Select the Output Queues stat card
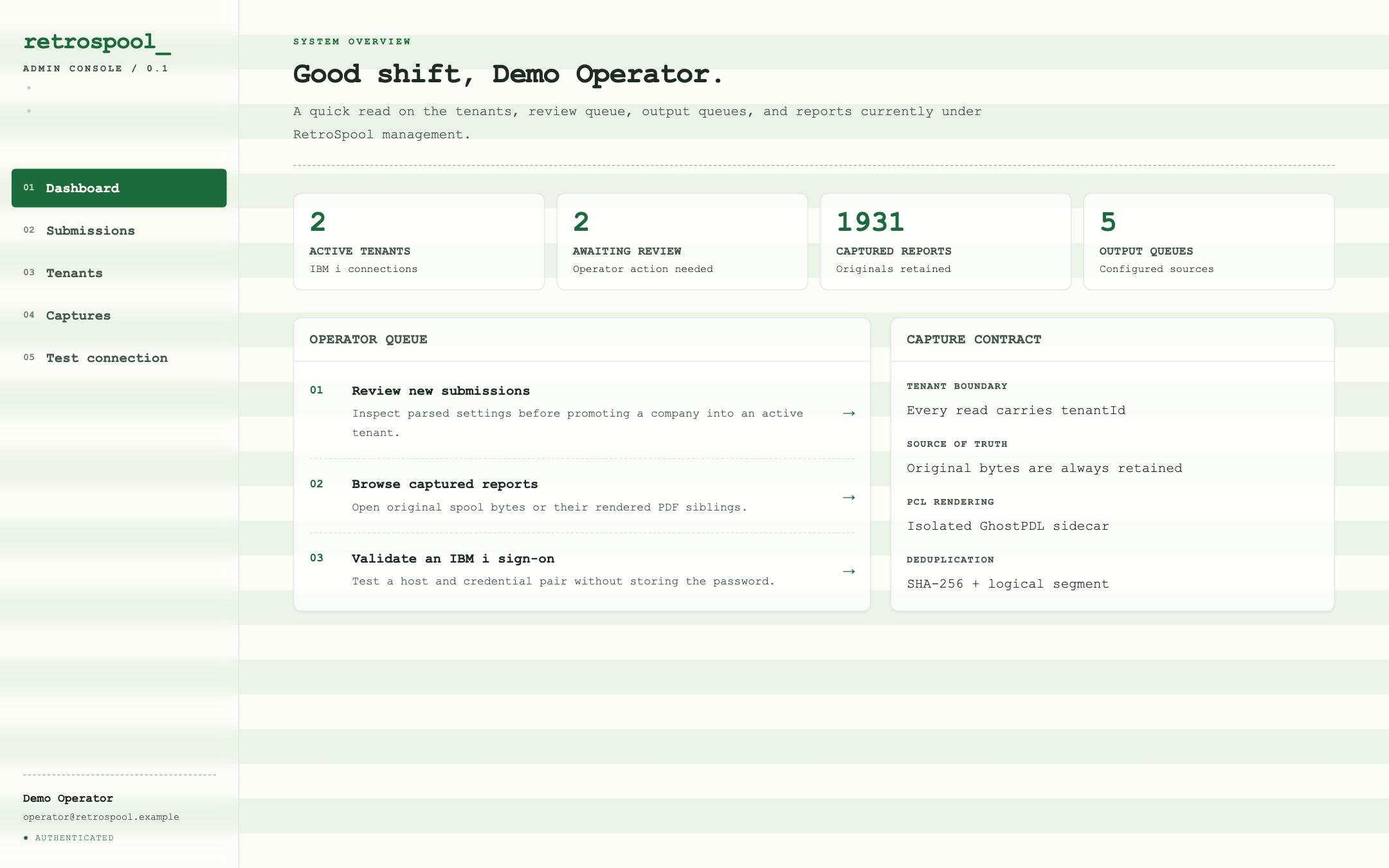Screen dimensions: 1389x868 click(1209, 242)
